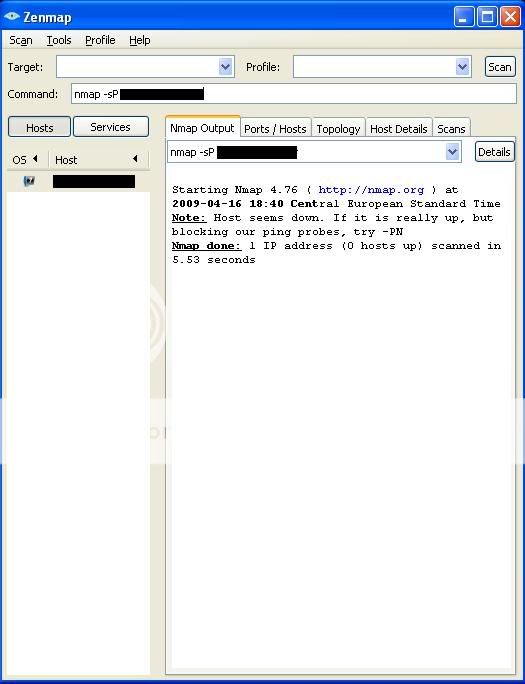Open the Scan menu
The width and height of the screenshot is (525, 684).
point(21,41)
